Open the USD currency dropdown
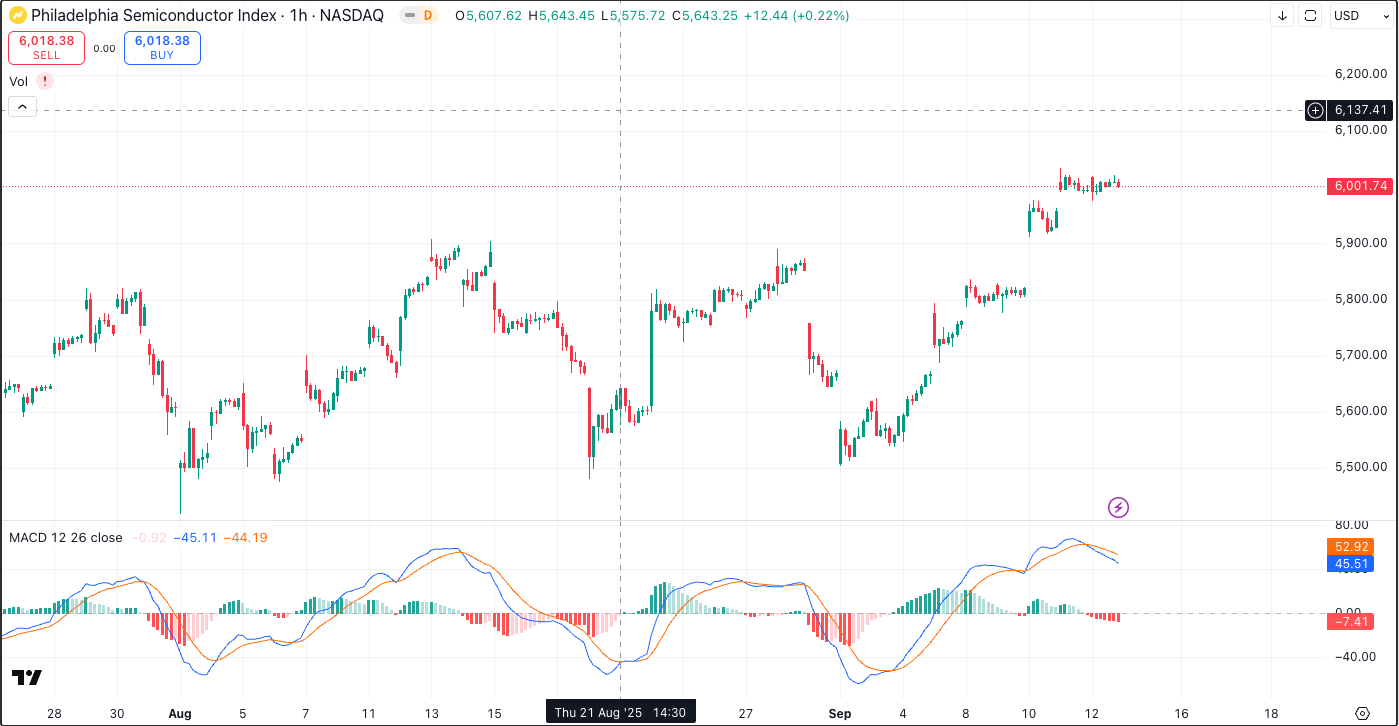The width and height of the screenshot is (1399, 726). coord(1359,16)
